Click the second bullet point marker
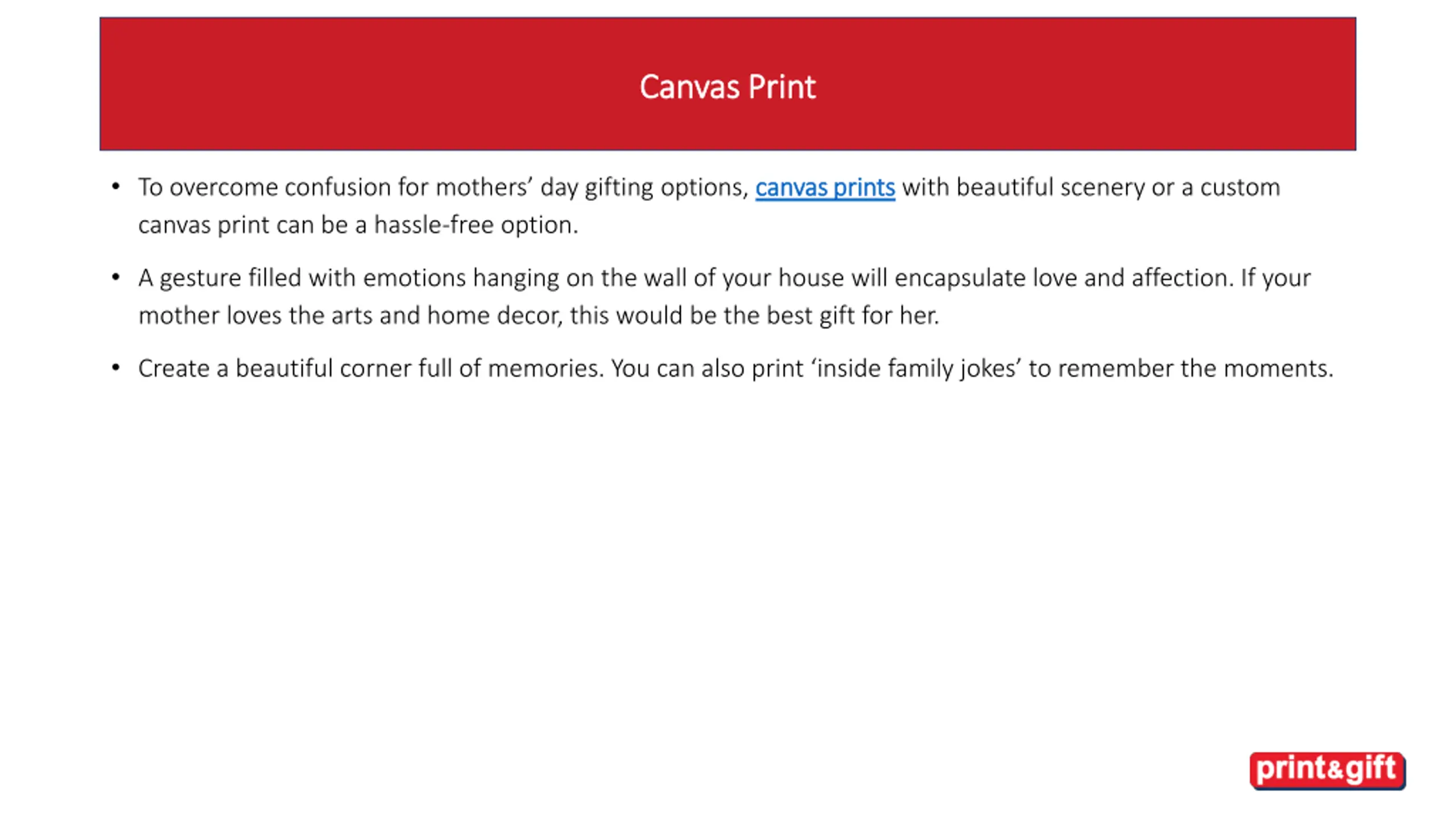Screen dimensions: 1456x819 click(x=116, y=278)
